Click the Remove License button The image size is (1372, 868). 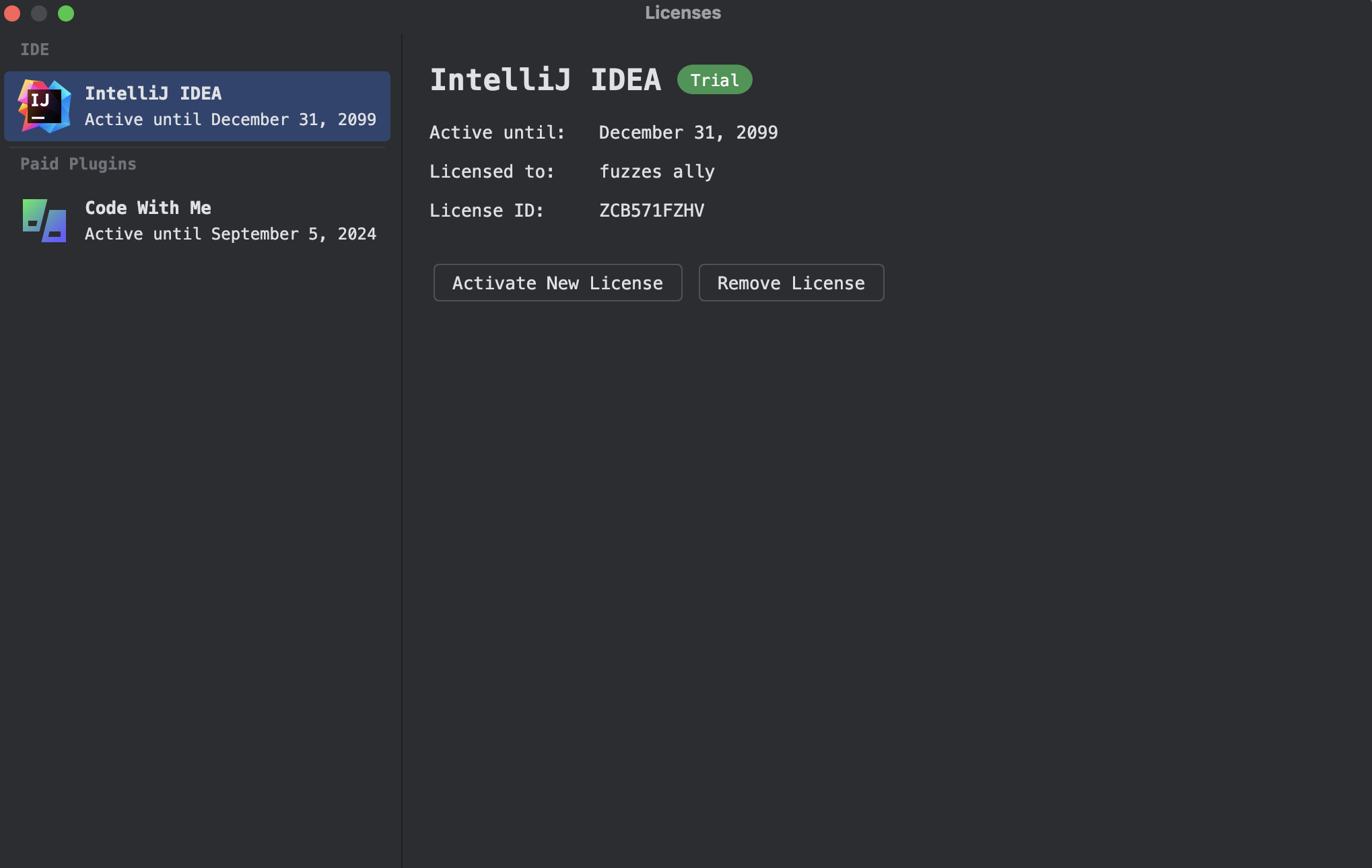coord(791,283)
